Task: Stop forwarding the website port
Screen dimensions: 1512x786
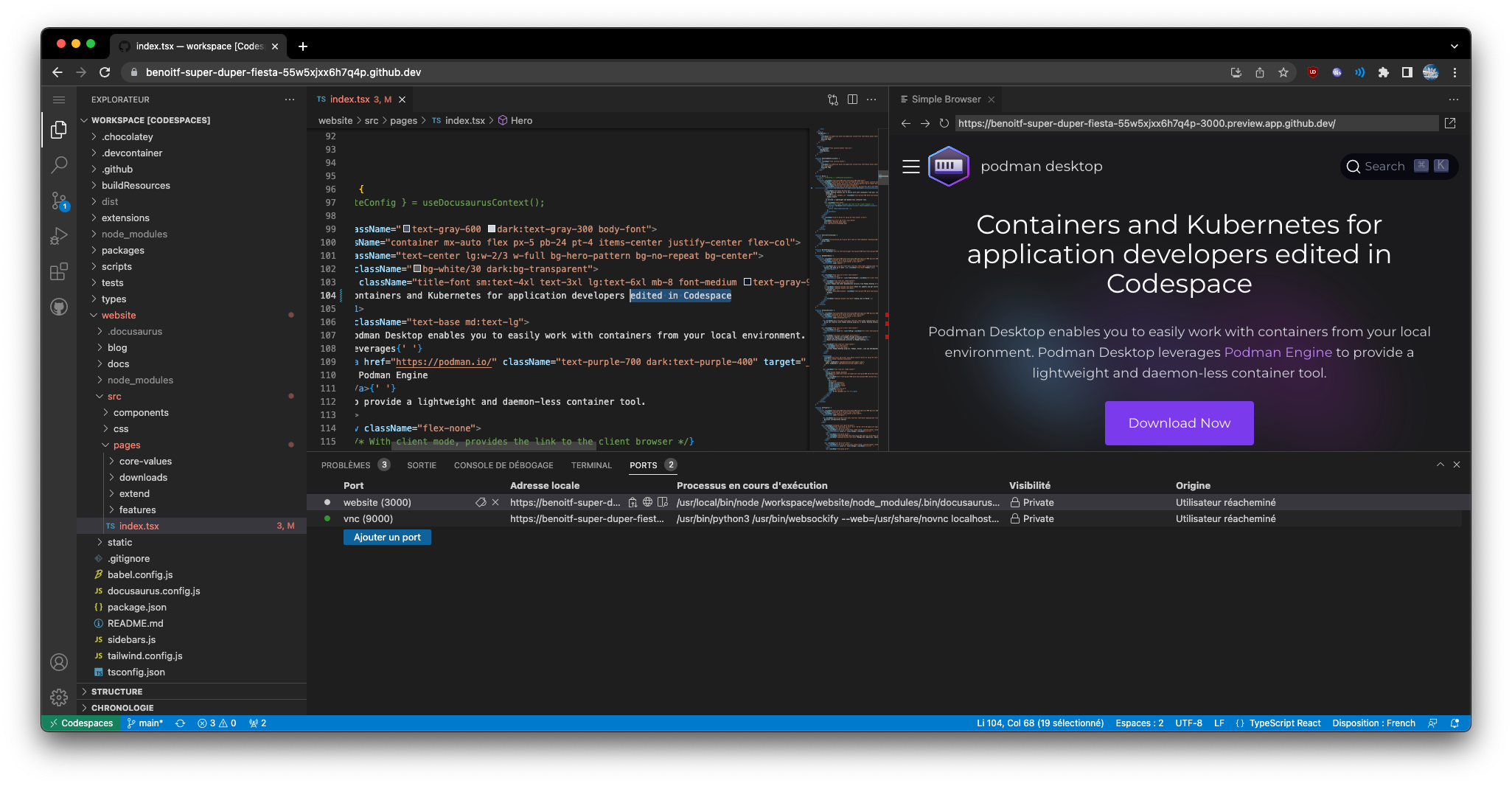Action: (x=495, y=502)
